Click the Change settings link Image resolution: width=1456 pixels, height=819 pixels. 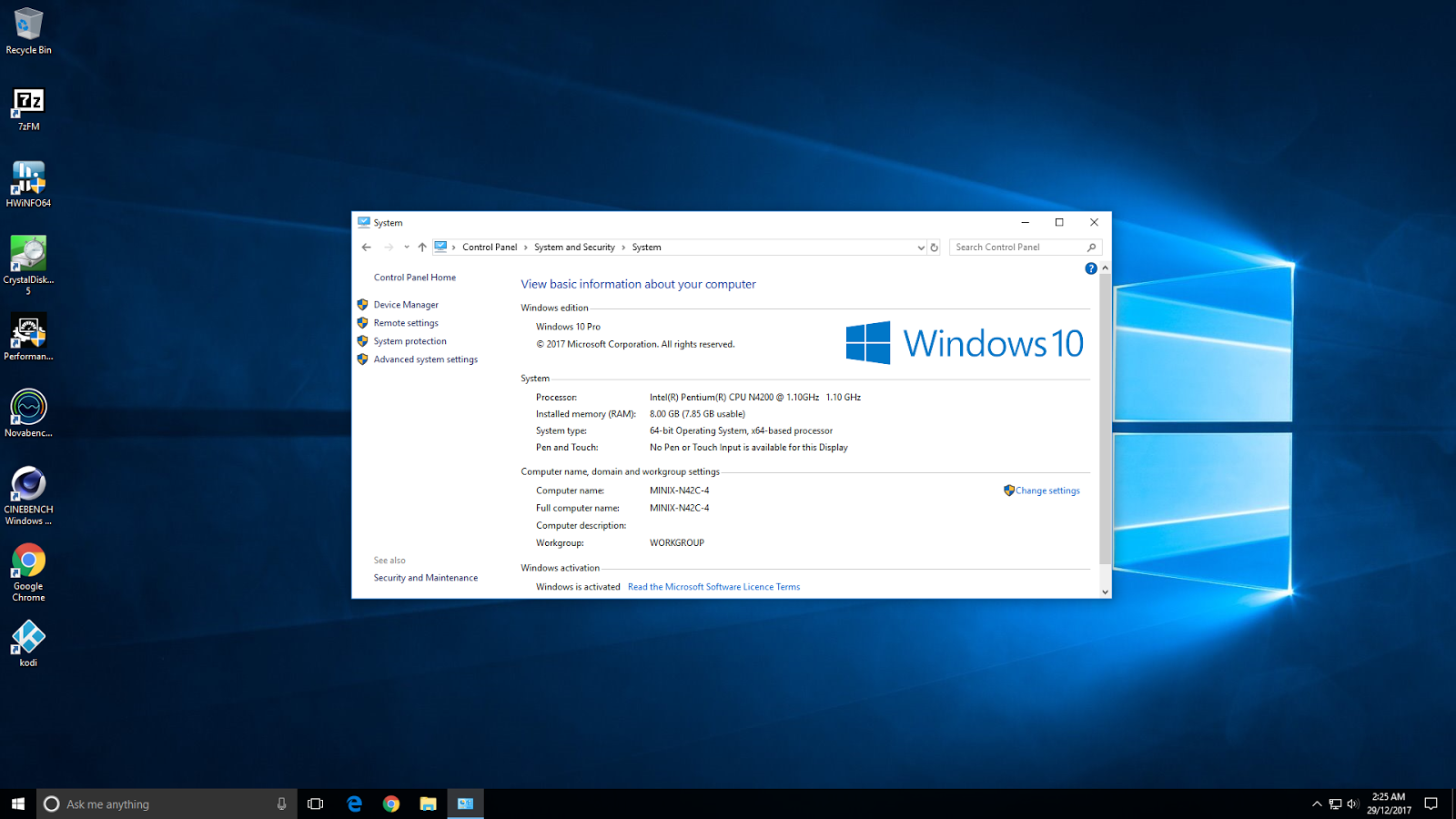click(1046, 490)
